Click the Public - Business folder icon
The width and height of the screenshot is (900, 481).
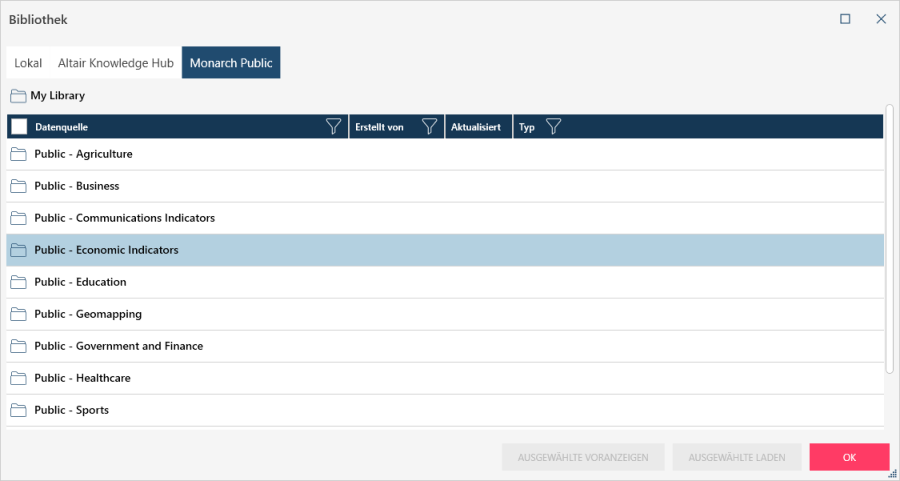(x=18, y=186)
